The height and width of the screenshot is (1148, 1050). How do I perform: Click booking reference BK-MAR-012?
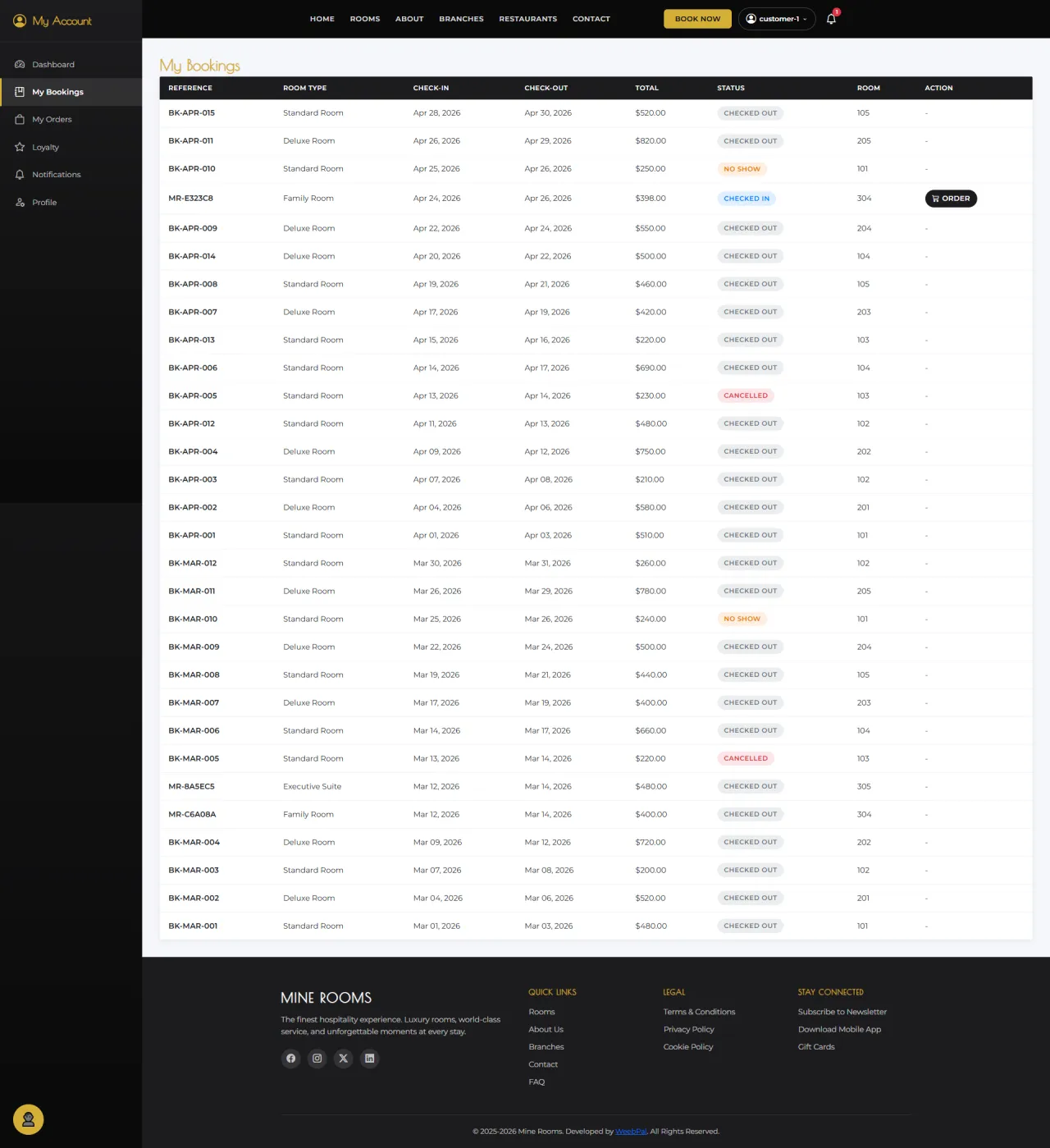click(x=192, y=563)
